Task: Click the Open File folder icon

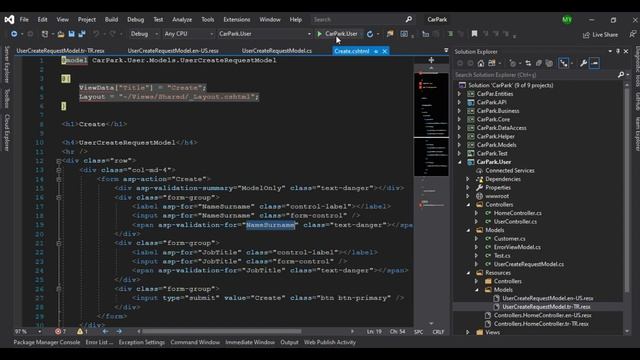Action: click(60, 34)
